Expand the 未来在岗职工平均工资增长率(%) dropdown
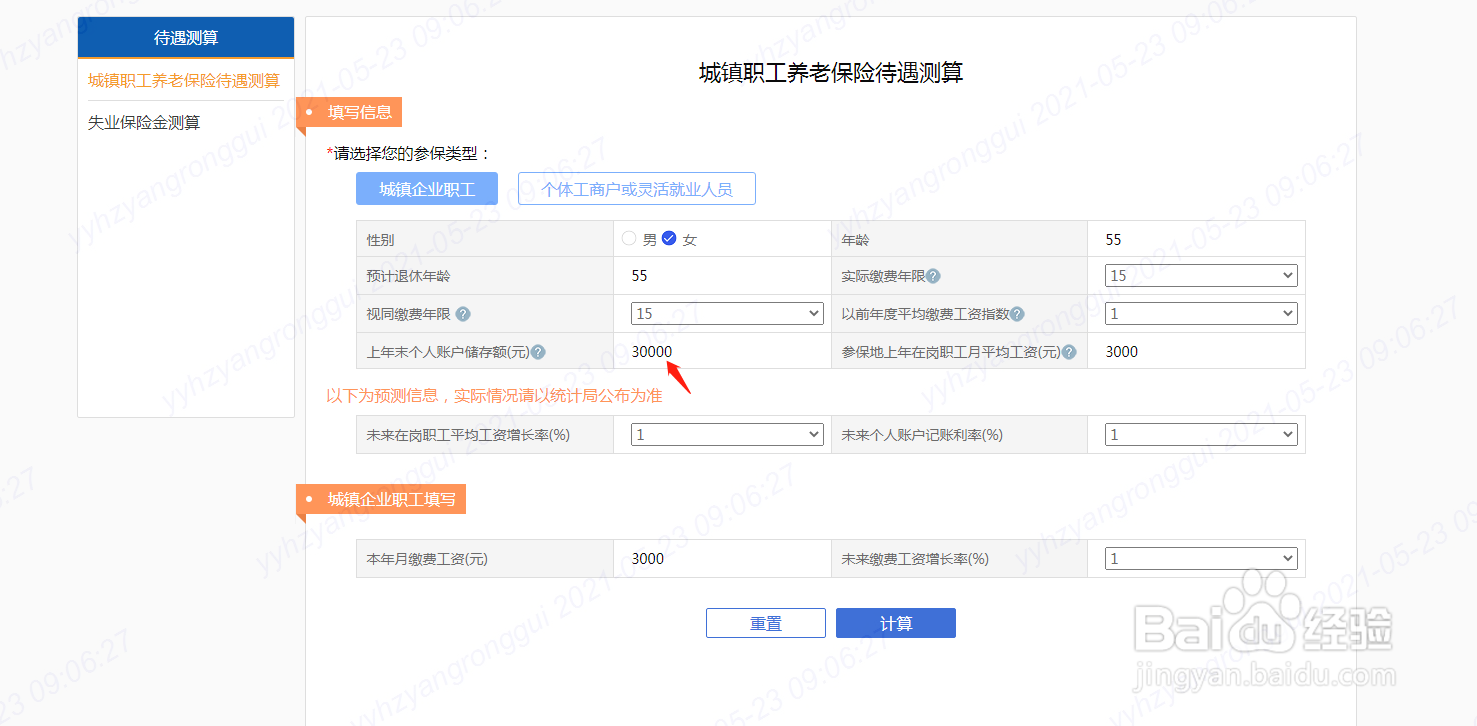The image size is (1477, 726). (727, 435)
